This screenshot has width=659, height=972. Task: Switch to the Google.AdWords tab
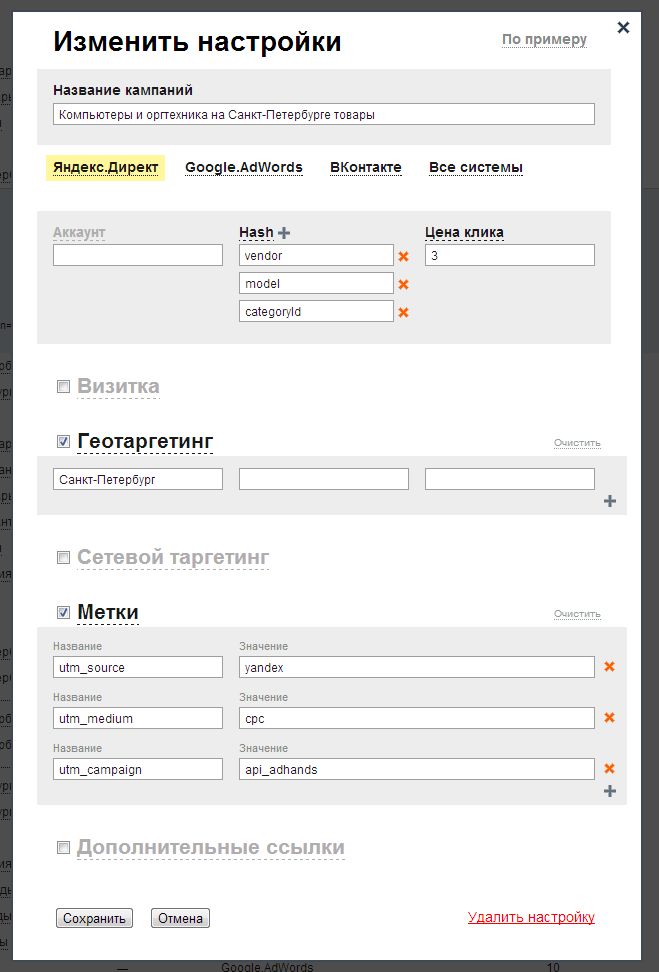click(243, 168)
